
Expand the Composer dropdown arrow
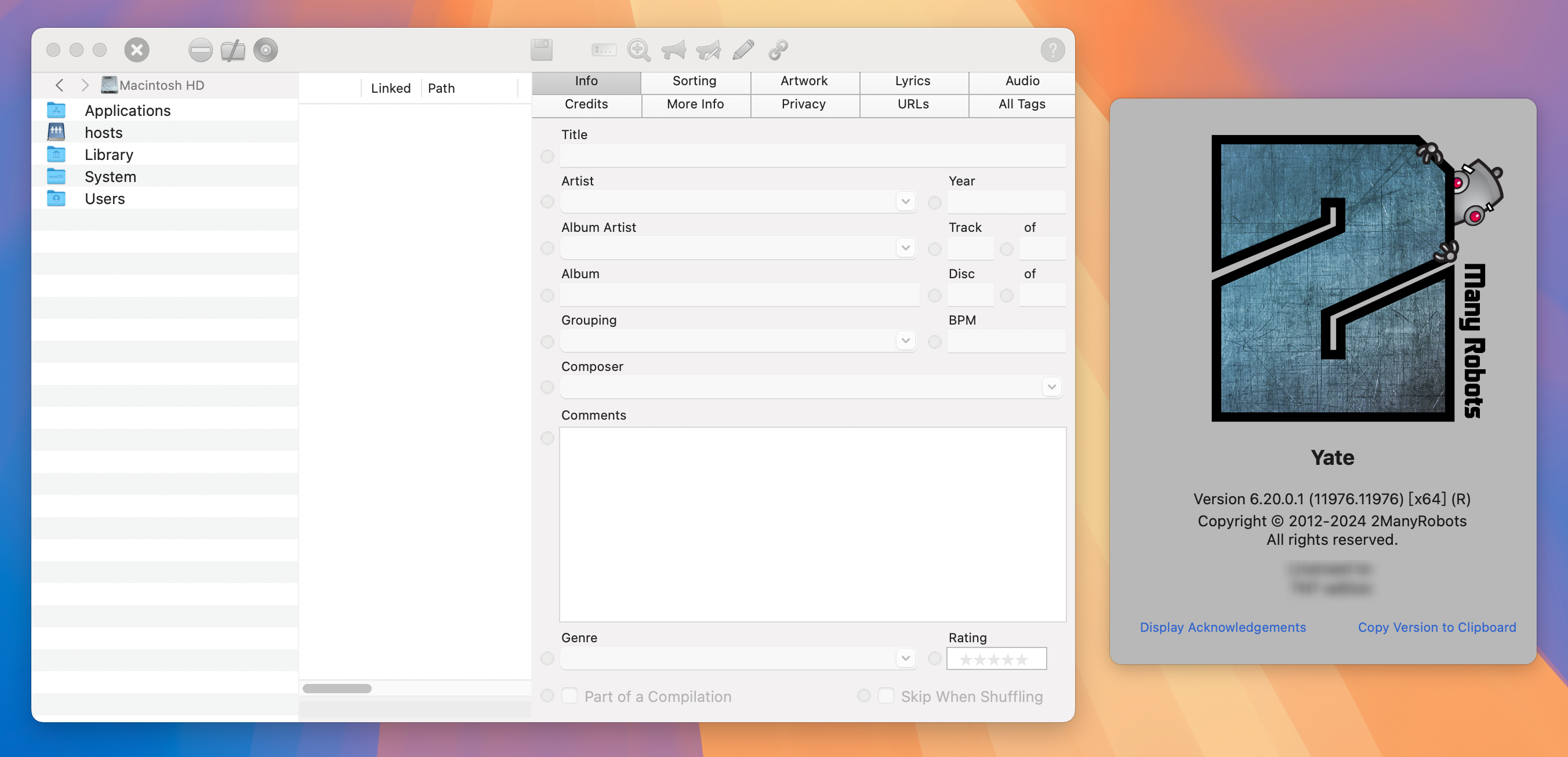(1051, 387)
